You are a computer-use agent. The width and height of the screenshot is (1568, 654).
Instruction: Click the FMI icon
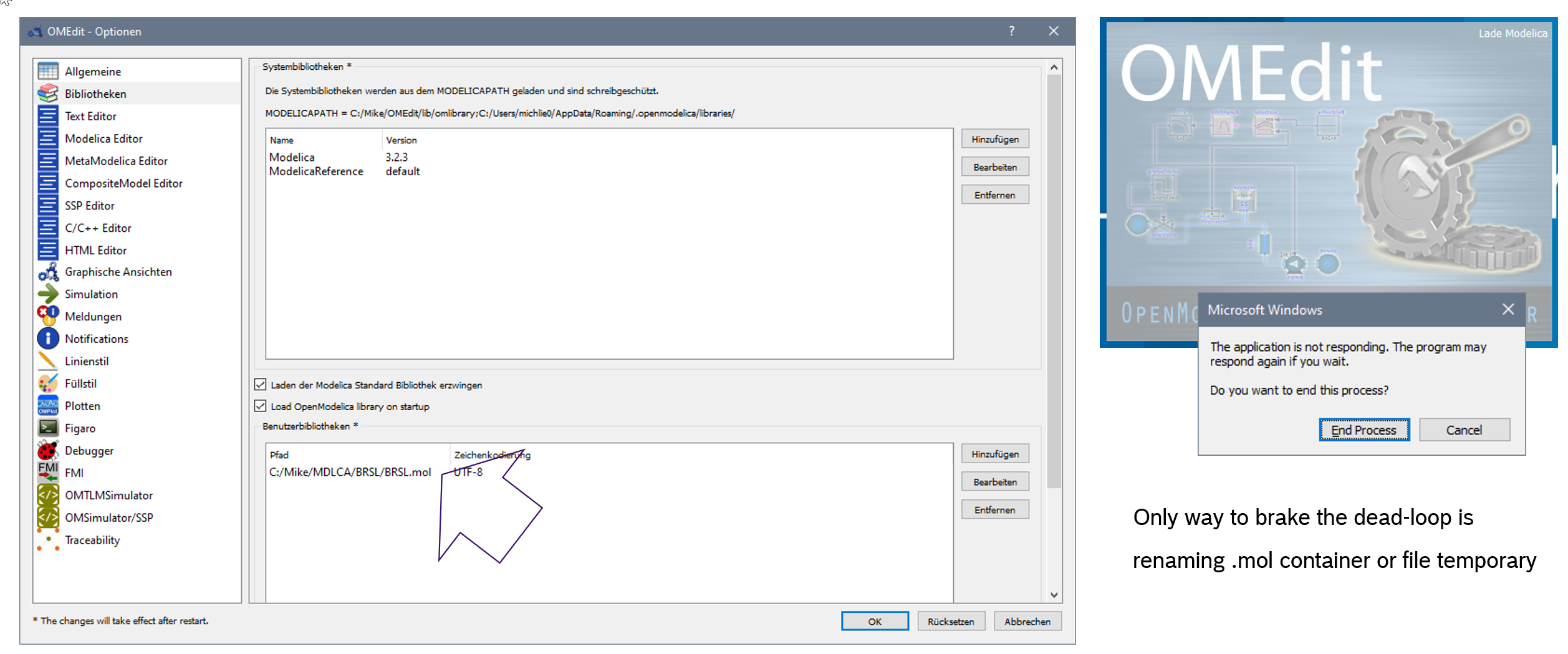[x=47, y=473]
